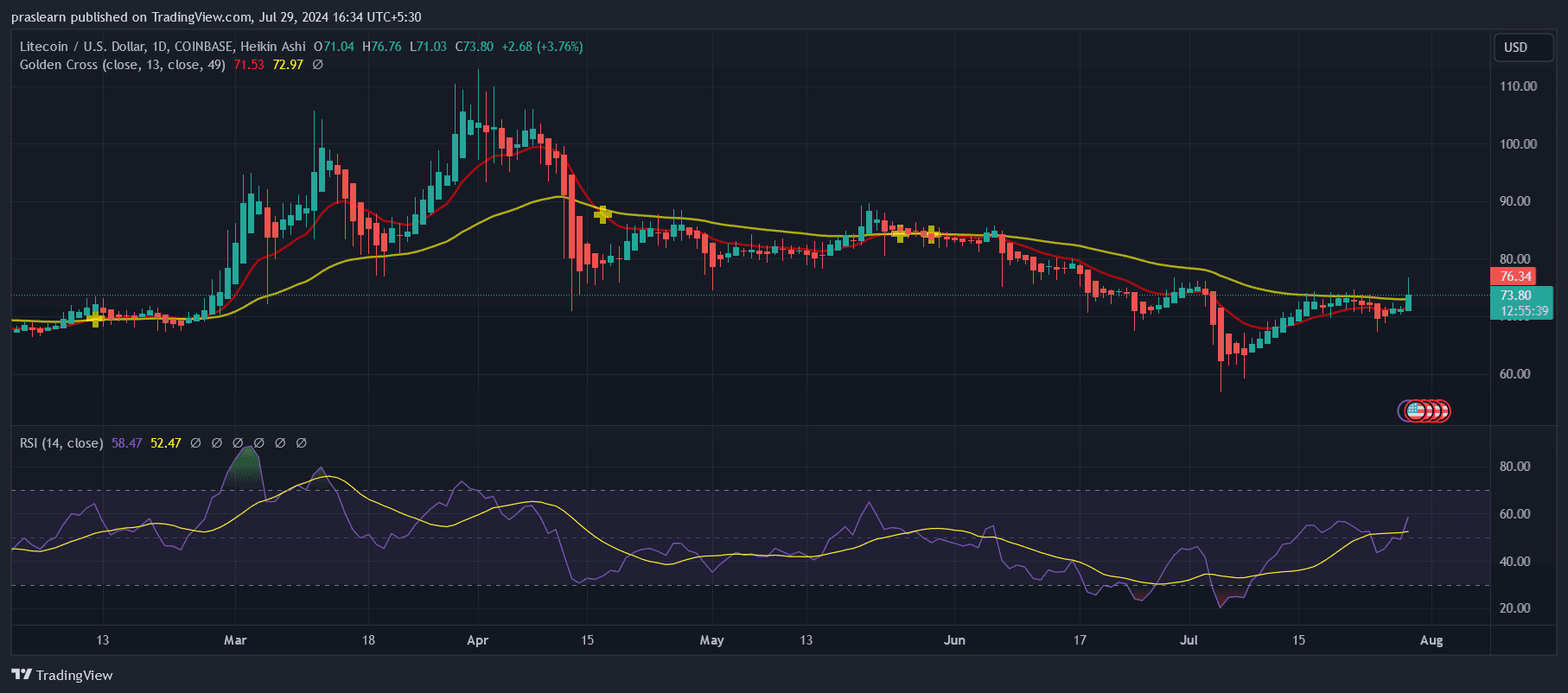Image resolution: width=1568 pixels, height=693 pixels.
Task: Click the yellow RSI value 52.47
Action: point(166,443)
